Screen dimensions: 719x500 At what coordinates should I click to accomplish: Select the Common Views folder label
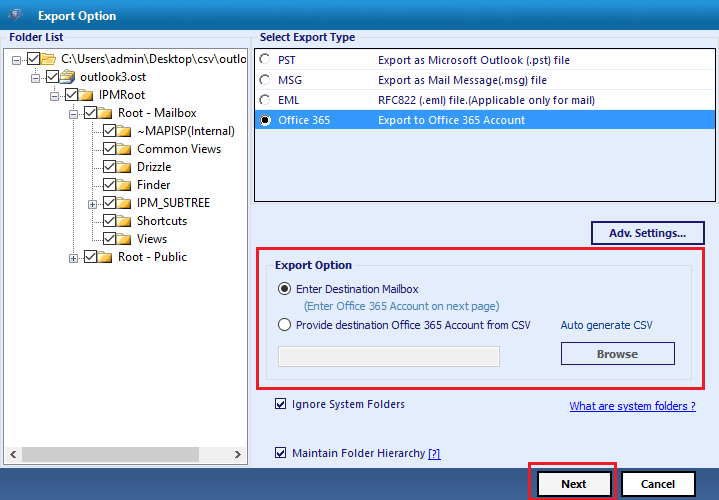pyautogui.click(x=179, y=149)
